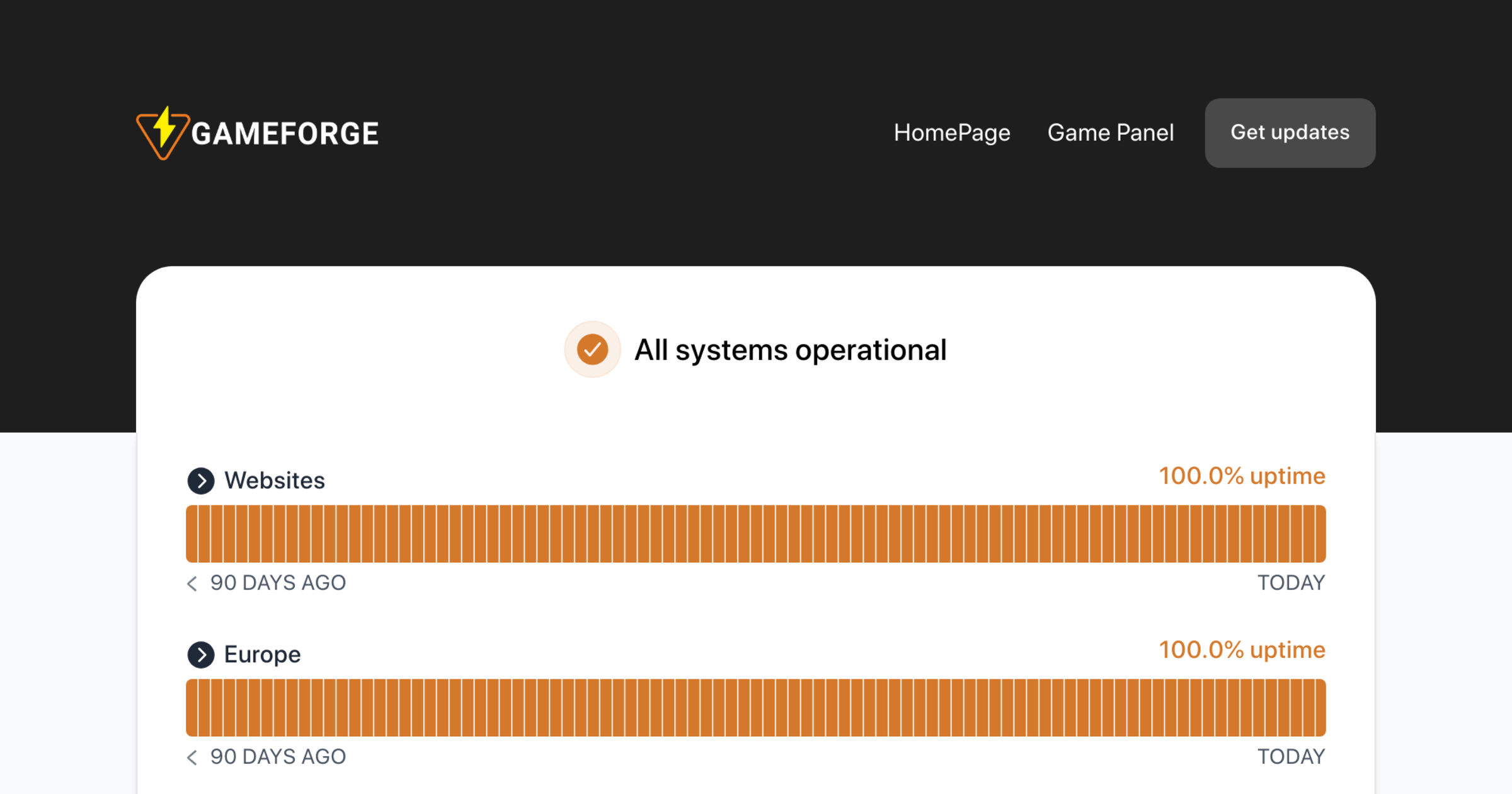This screenshot has width=1512, height=794.
Task: Click the back arrow next to 90 DAYS AGO under Websites
Action: click(191, 584)
